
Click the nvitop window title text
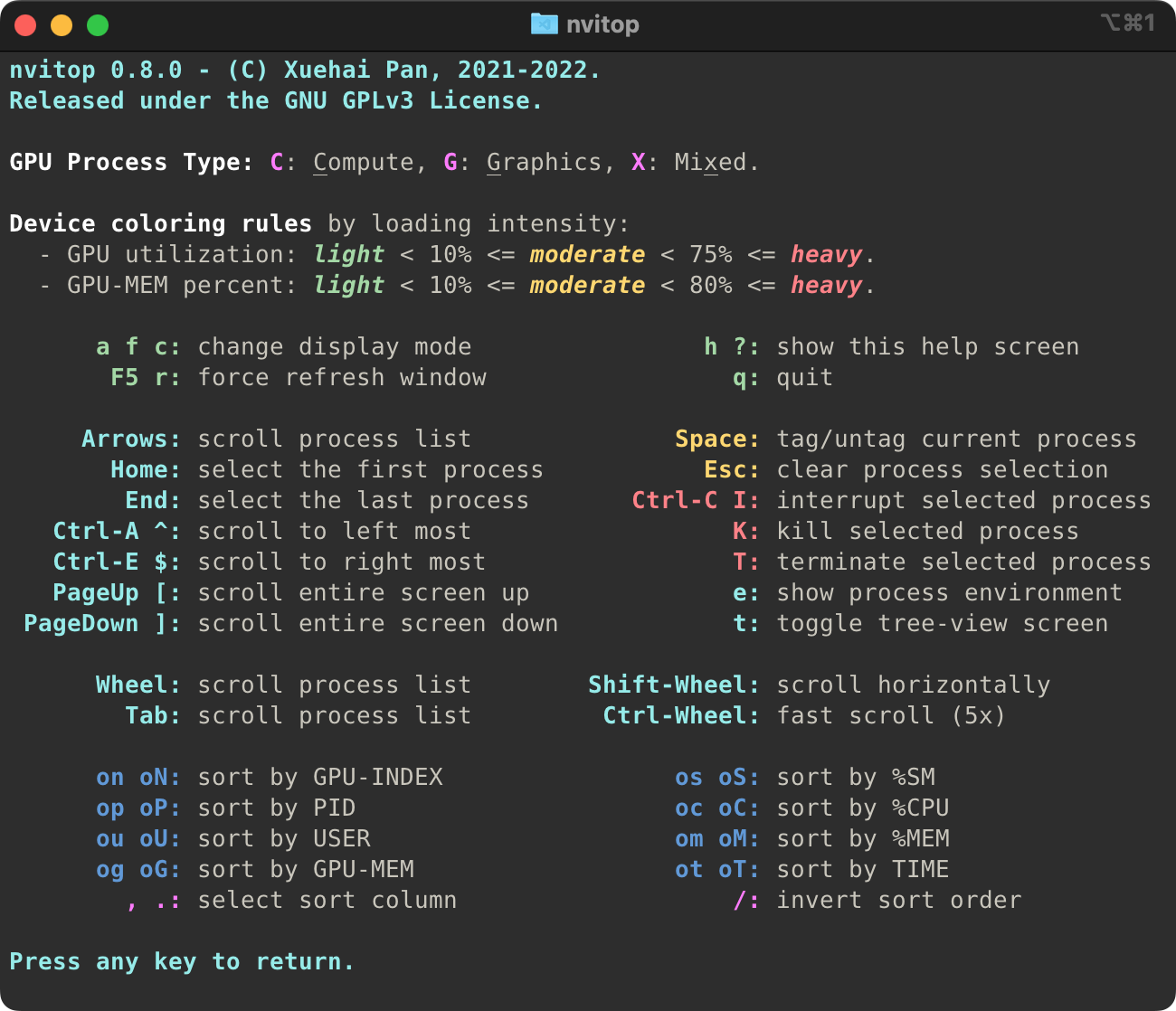point(602,24)
